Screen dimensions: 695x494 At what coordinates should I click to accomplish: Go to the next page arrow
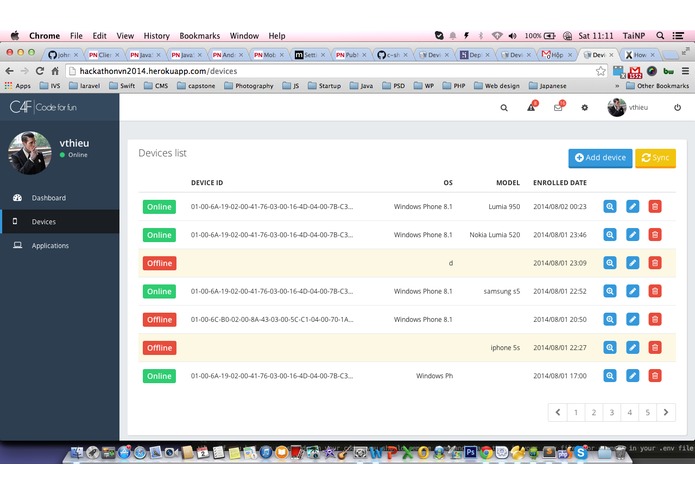tap(666, 412)
